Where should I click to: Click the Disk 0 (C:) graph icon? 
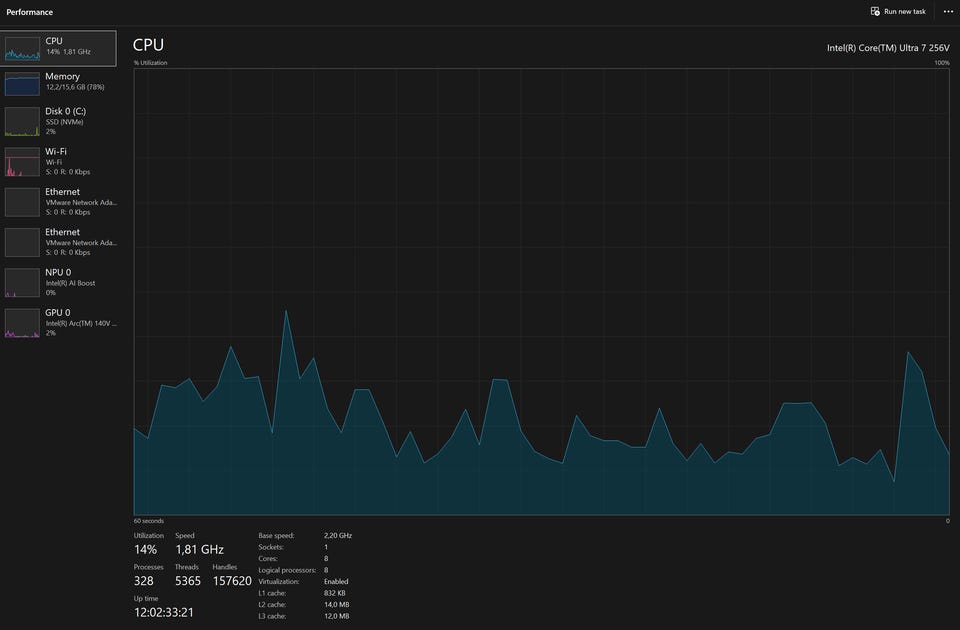[22, 121]
